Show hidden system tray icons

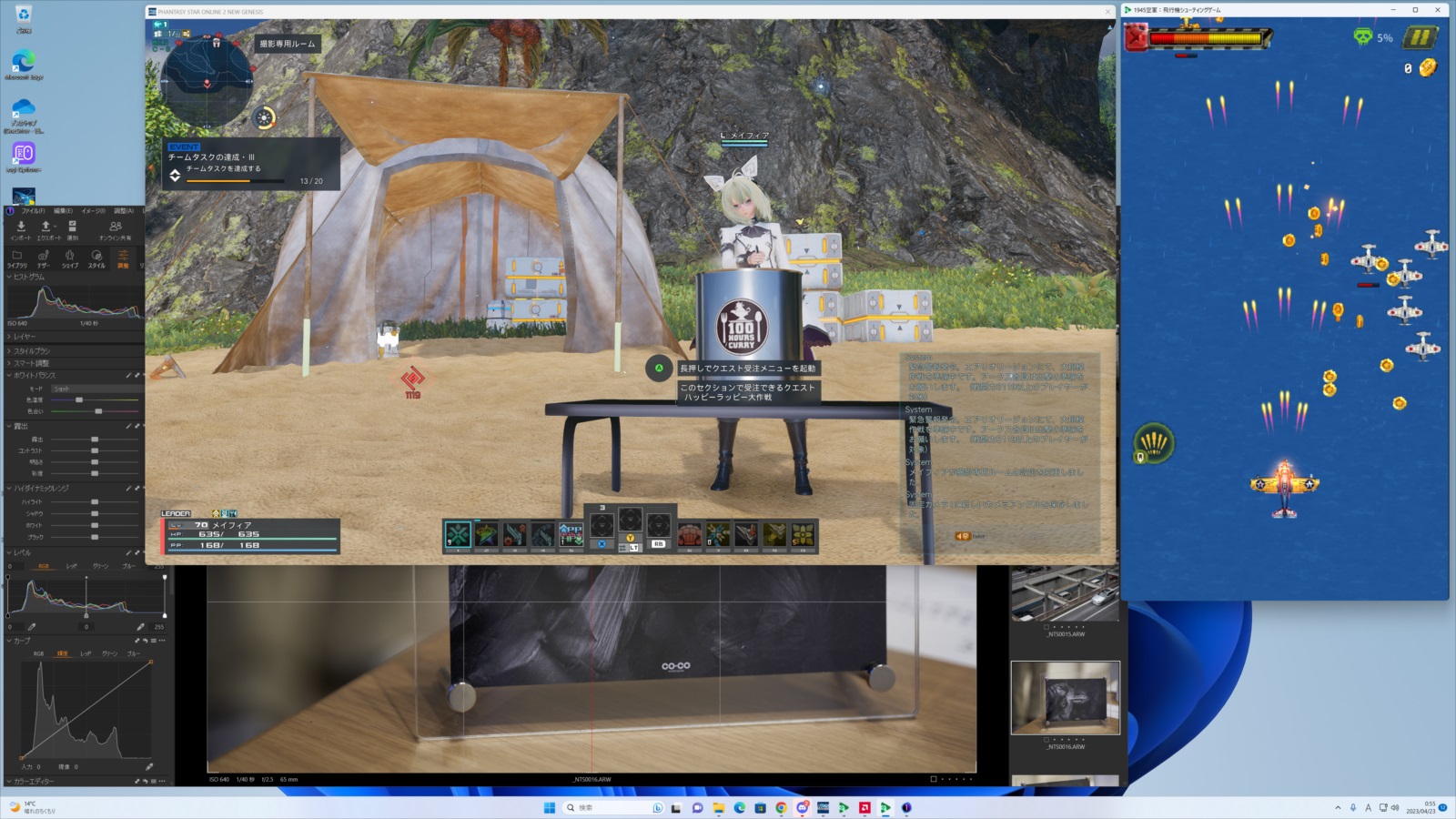click(x=1338, y=807)
